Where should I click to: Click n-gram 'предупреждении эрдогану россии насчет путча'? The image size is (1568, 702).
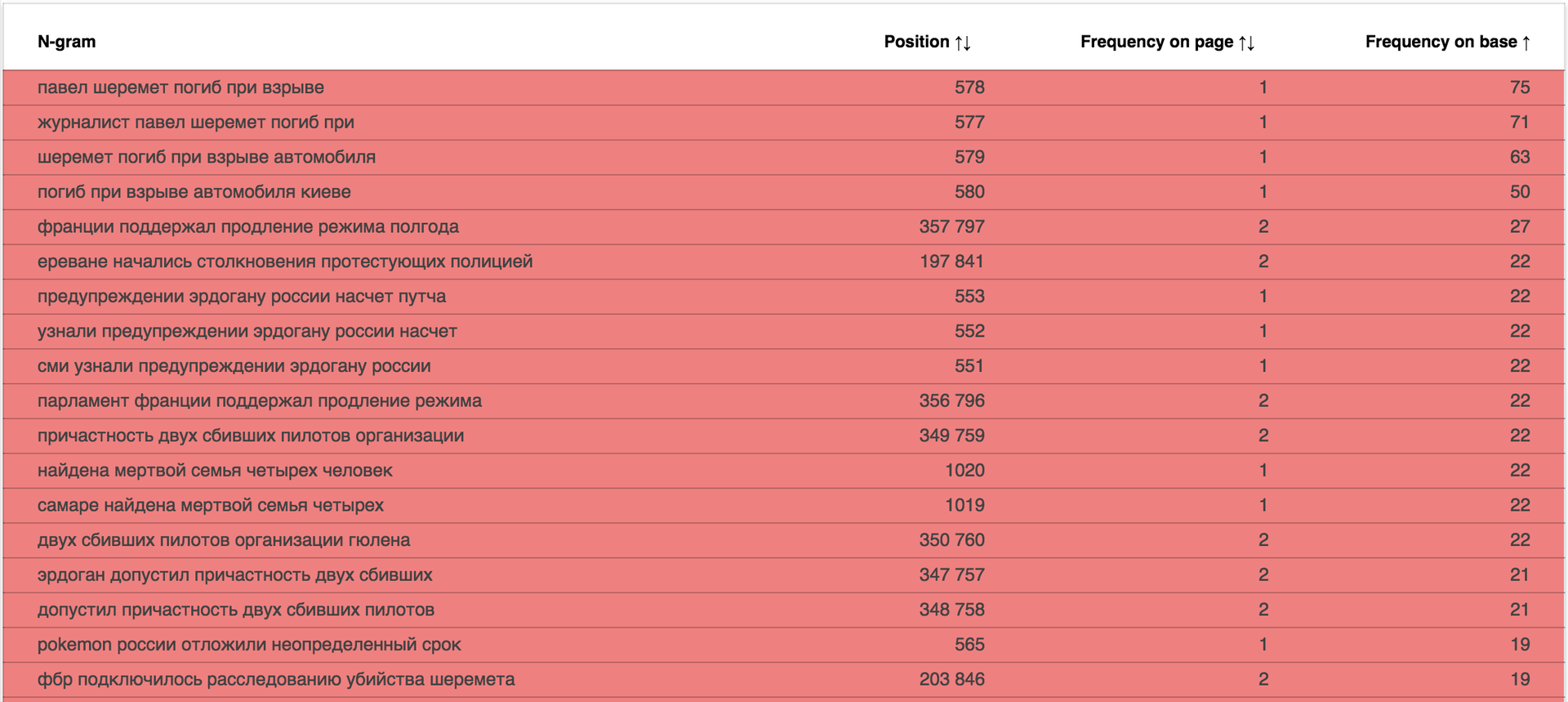241,297
